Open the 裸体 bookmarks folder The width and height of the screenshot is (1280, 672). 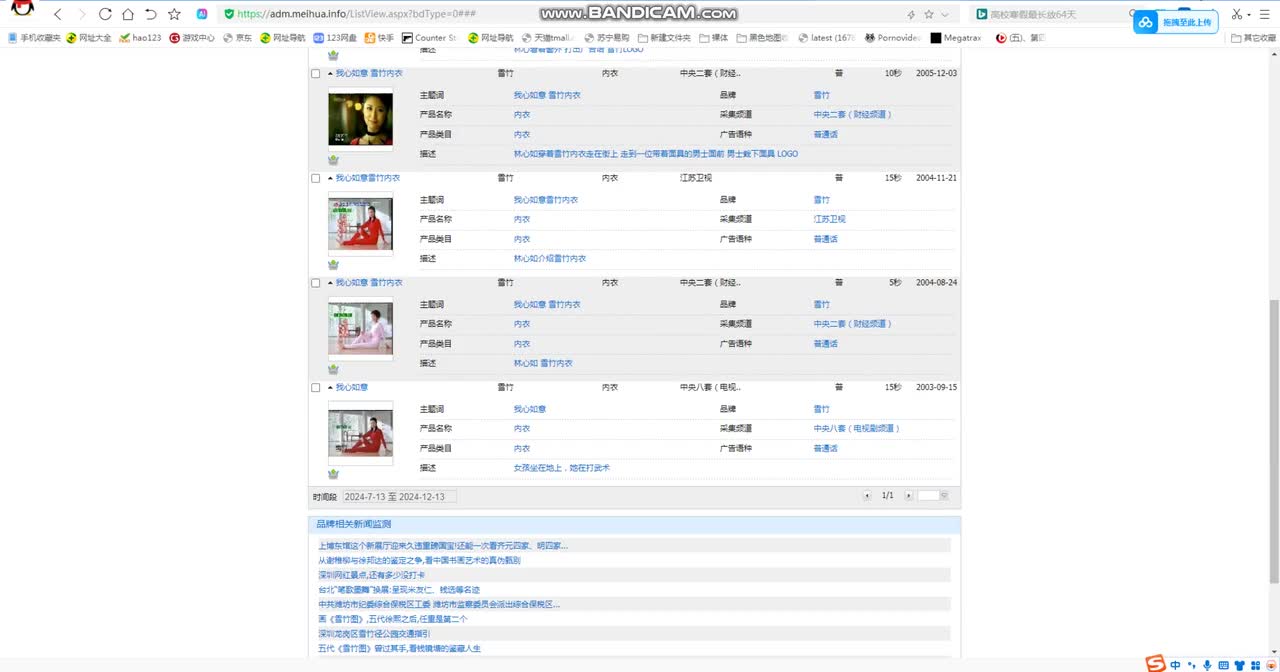click(x=714, y=38)
